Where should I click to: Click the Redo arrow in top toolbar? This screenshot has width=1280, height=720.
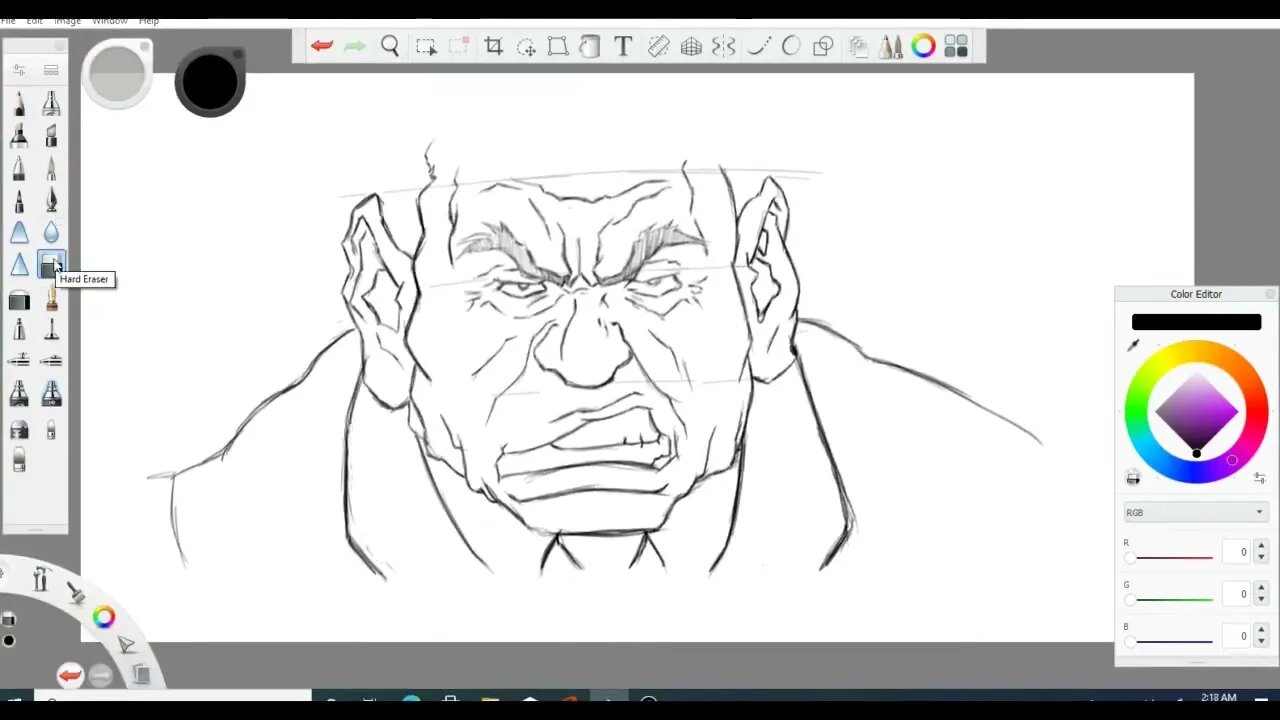[x=355, y=46]
